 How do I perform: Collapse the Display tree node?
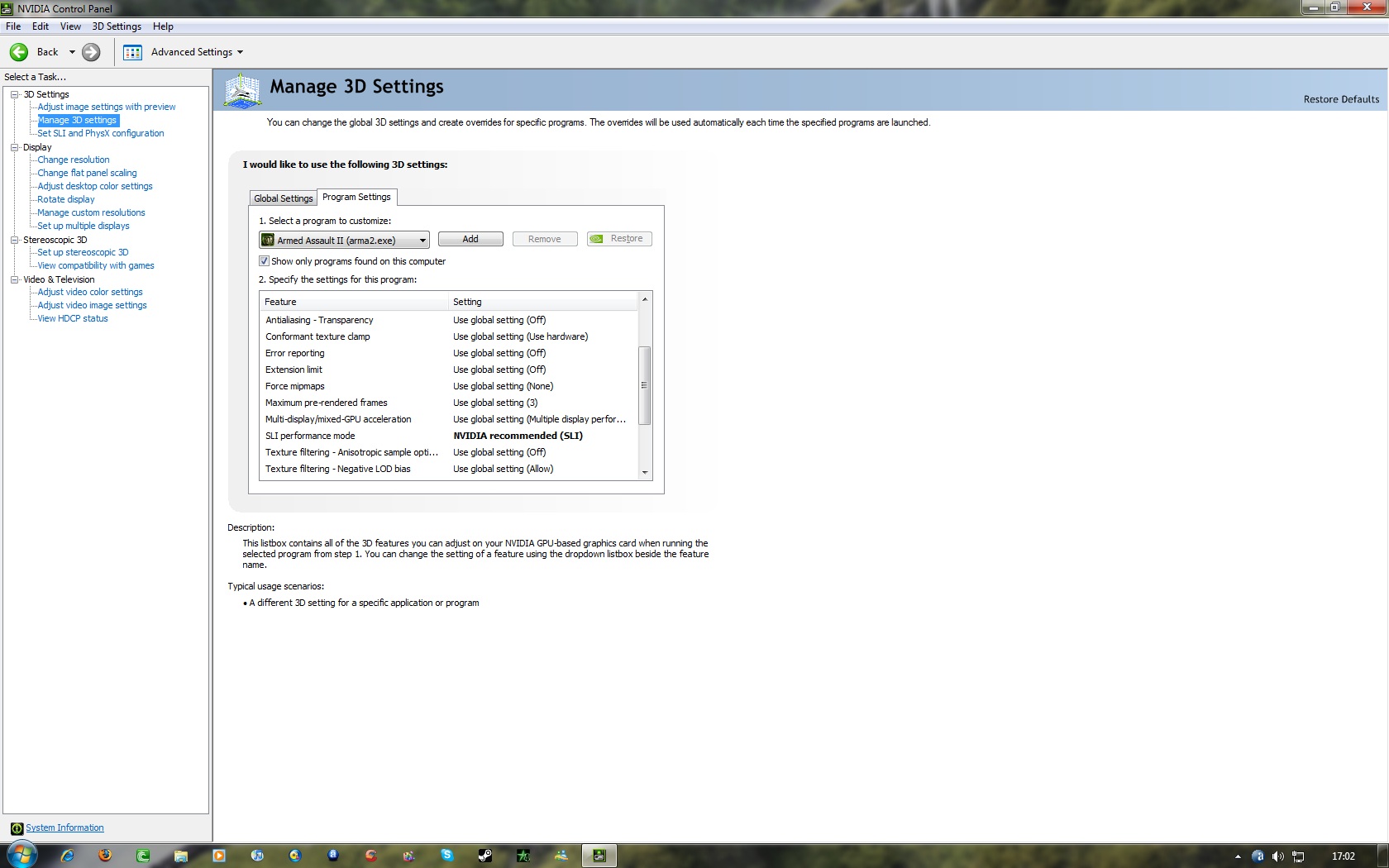15,147
